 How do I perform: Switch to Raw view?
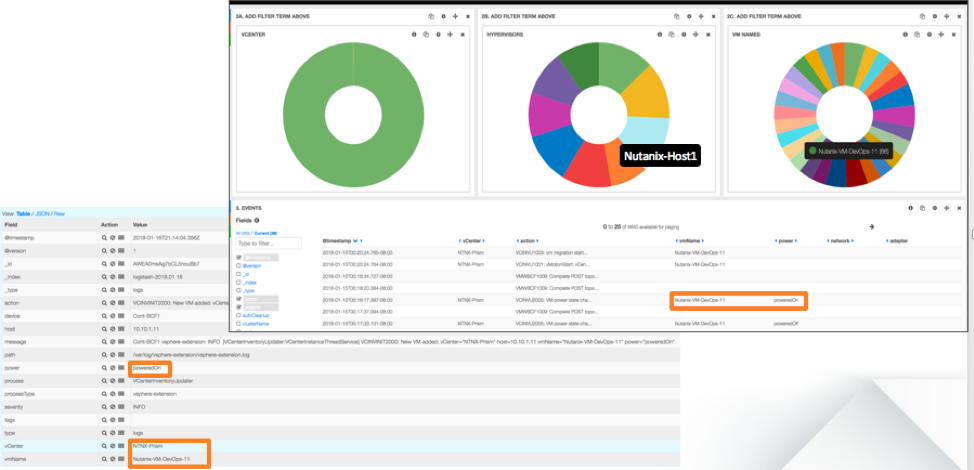click(60, 214)
